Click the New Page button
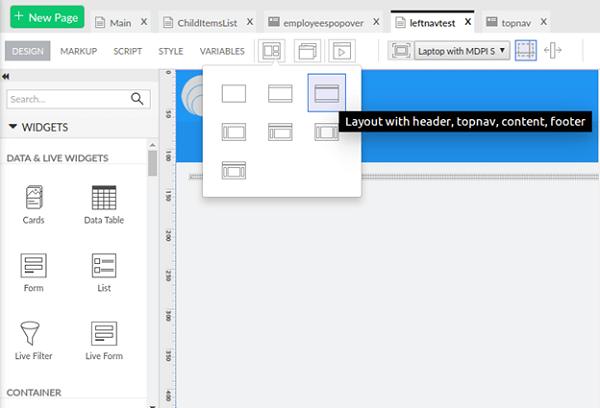This screenshot has height=408, width=600. 47,17
